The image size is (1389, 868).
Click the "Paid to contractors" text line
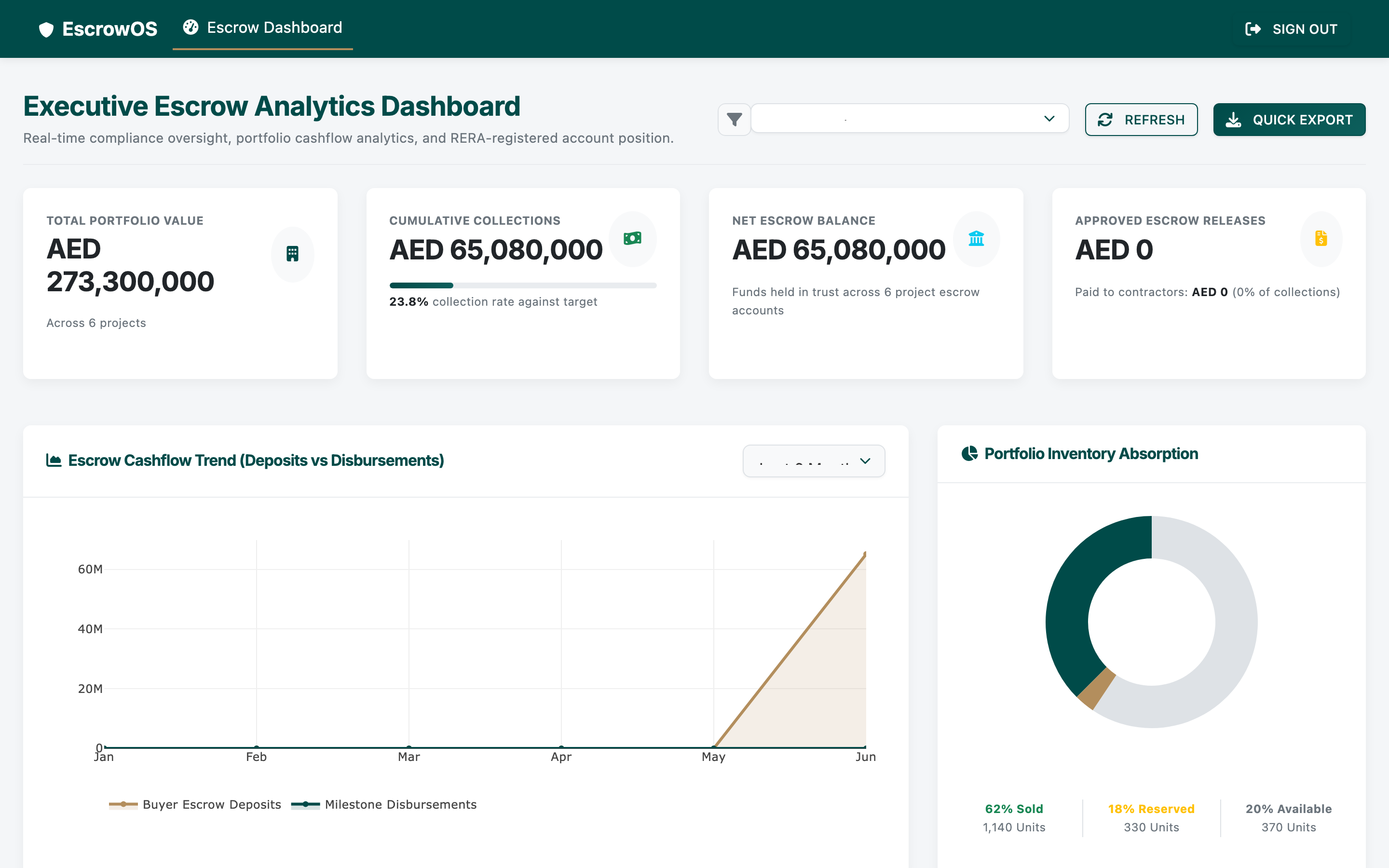[1207, 292]
